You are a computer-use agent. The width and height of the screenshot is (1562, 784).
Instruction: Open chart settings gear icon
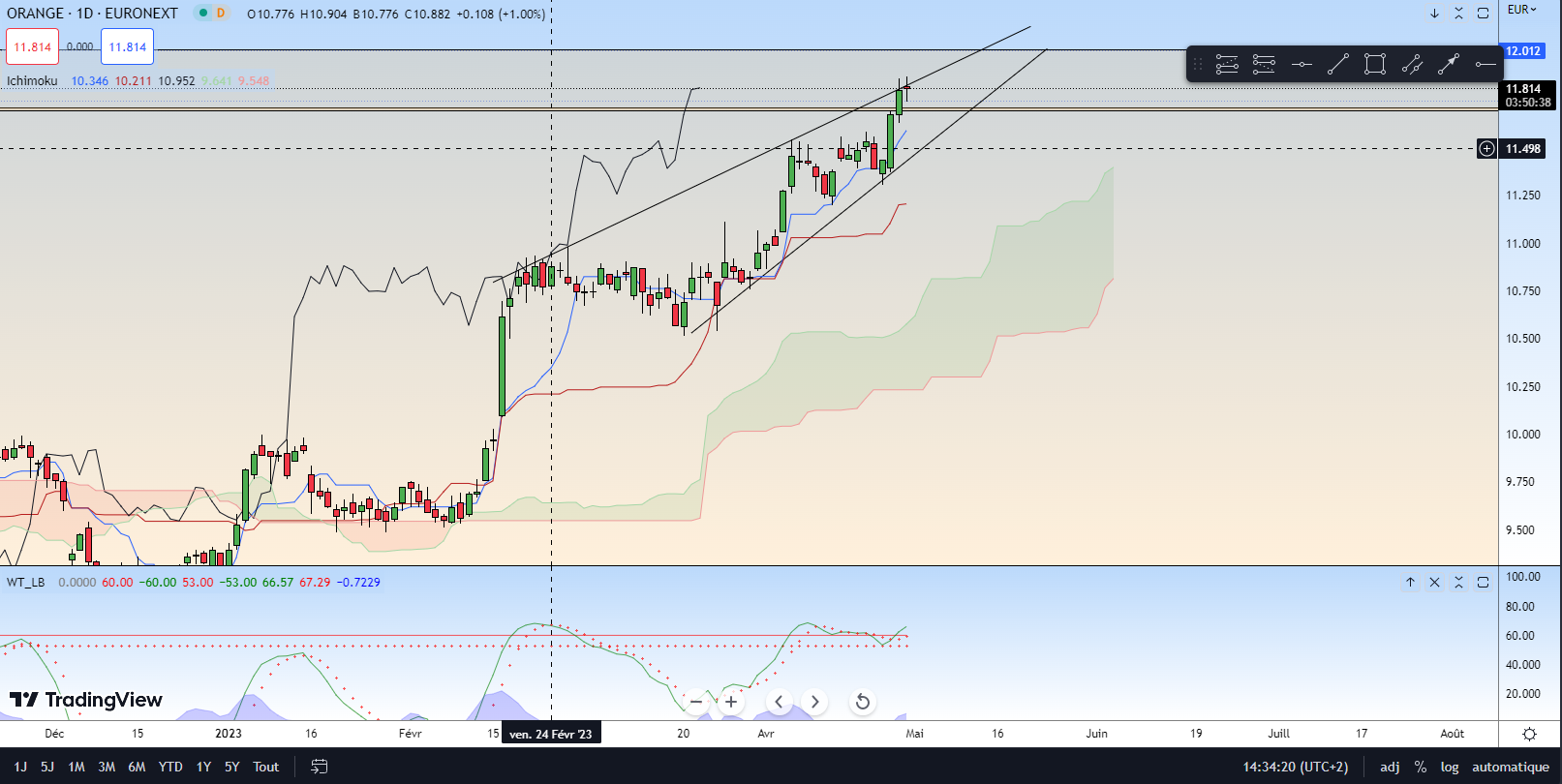click(x=1529, y=734)
